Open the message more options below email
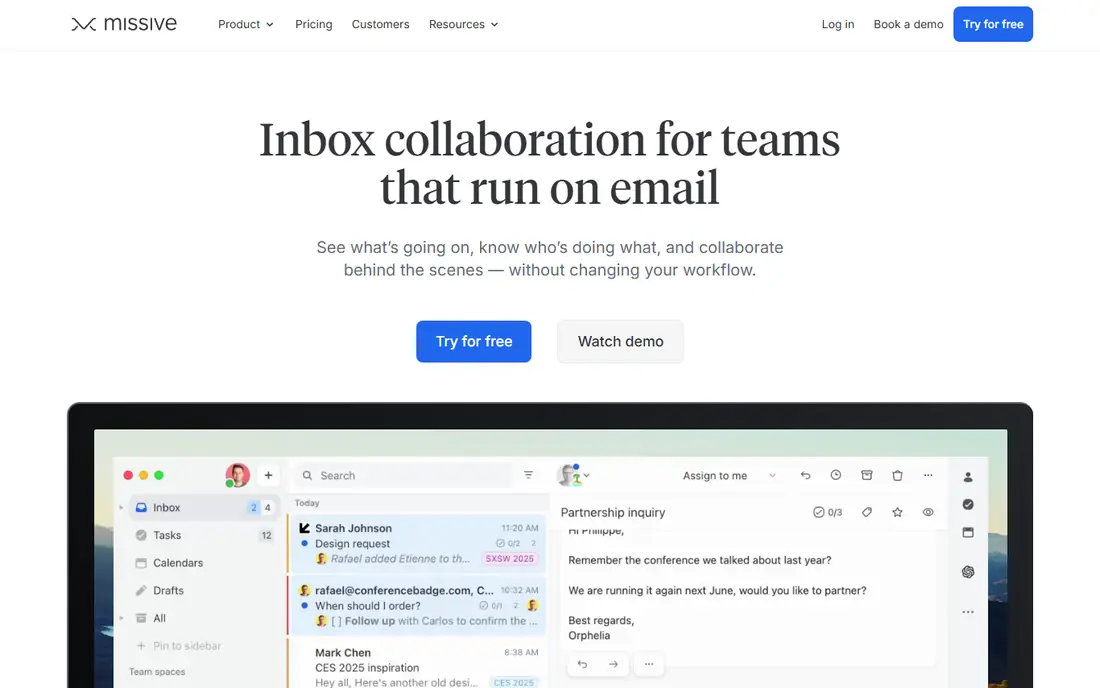The height and width of the screenshot is (688, 1100). (649, 663)
